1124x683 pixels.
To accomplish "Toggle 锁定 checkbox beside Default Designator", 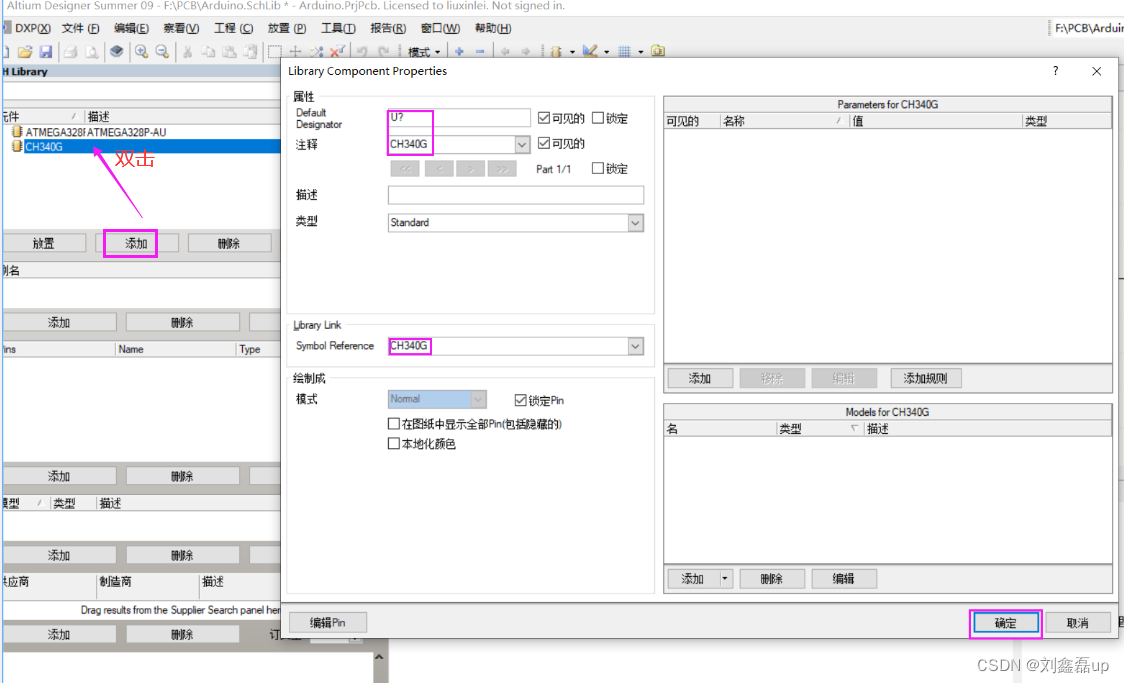I will pos(598,118).
